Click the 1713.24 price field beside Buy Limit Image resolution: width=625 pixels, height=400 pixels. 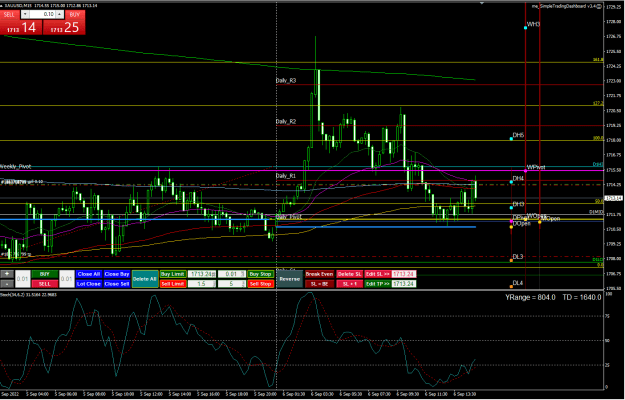tap(202, 274)
